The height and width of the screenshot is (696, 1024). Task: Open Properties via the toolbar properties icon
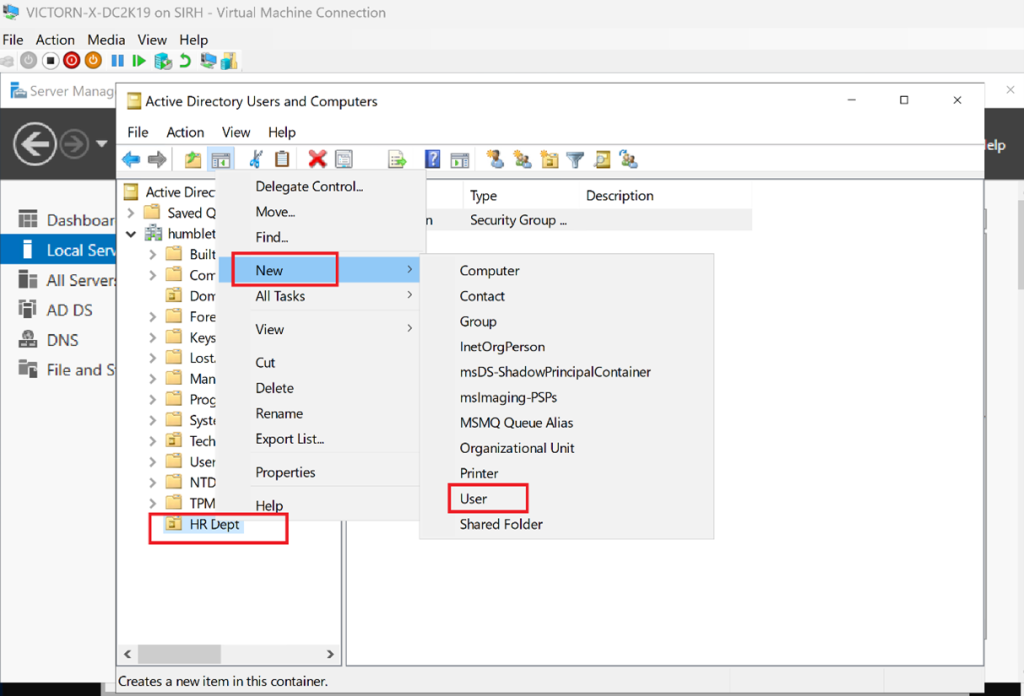[x=344, y=159]
